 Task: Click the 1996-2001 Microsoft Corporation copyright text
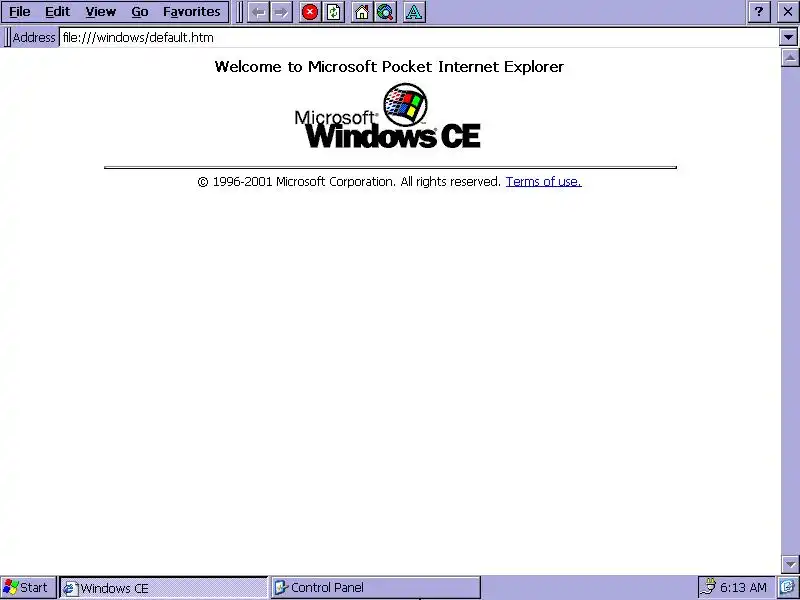(349, 182)
